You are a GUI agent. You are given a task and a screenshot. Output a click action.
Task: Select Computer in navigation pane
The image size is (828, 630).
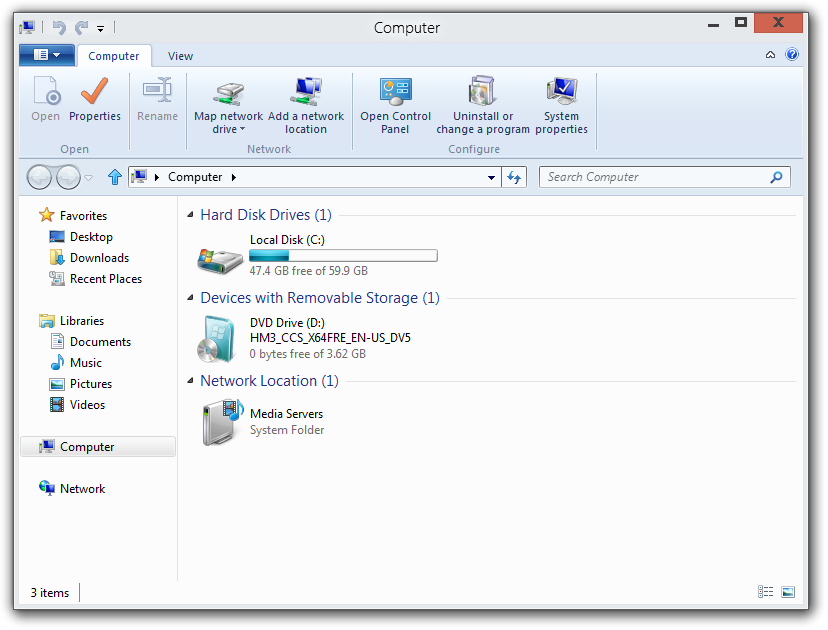point(98,447)
